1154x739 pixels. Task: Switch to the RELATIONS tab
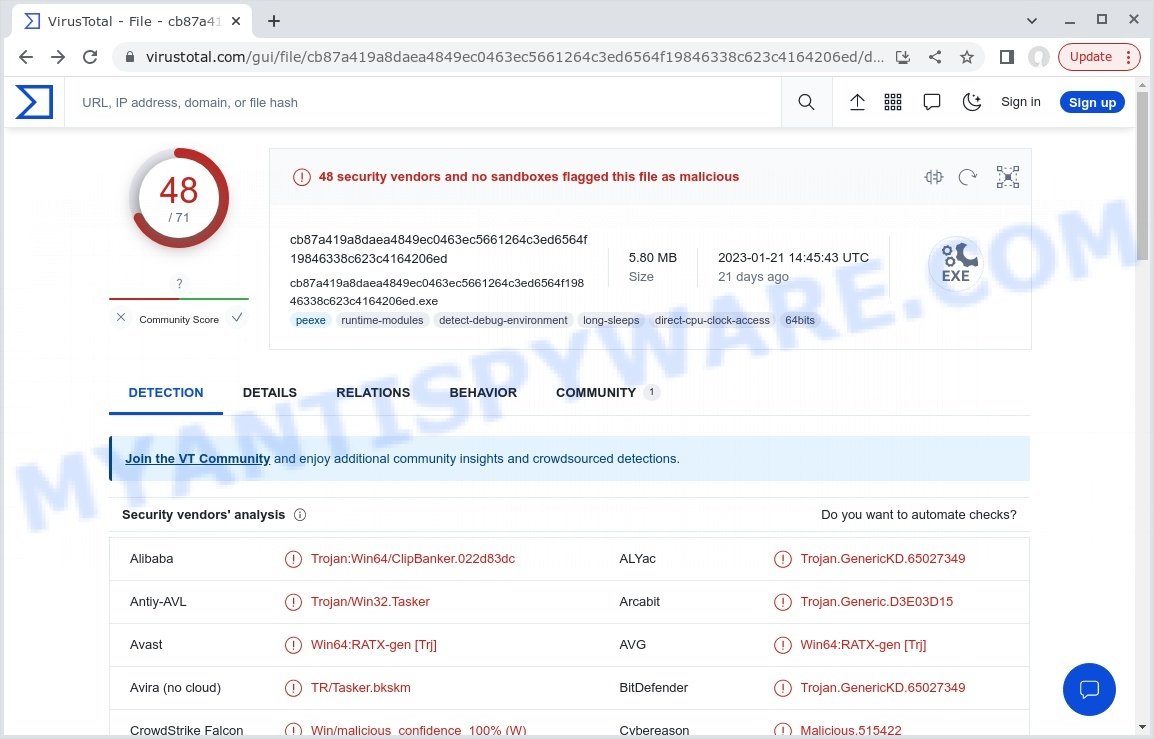click(x=373, y=392)
